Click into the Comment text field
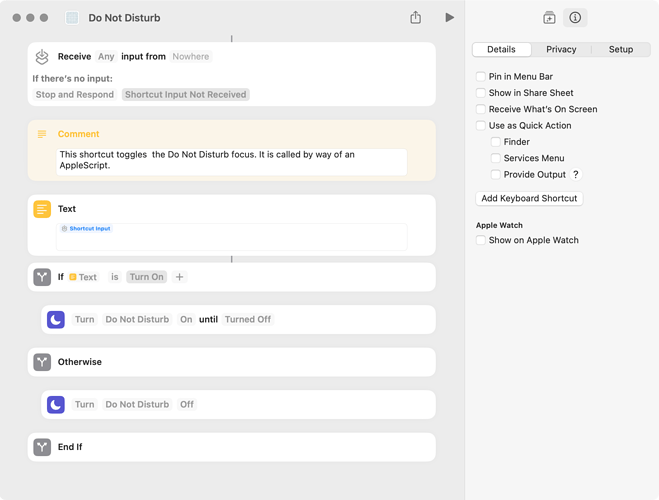 coord(232,162)
